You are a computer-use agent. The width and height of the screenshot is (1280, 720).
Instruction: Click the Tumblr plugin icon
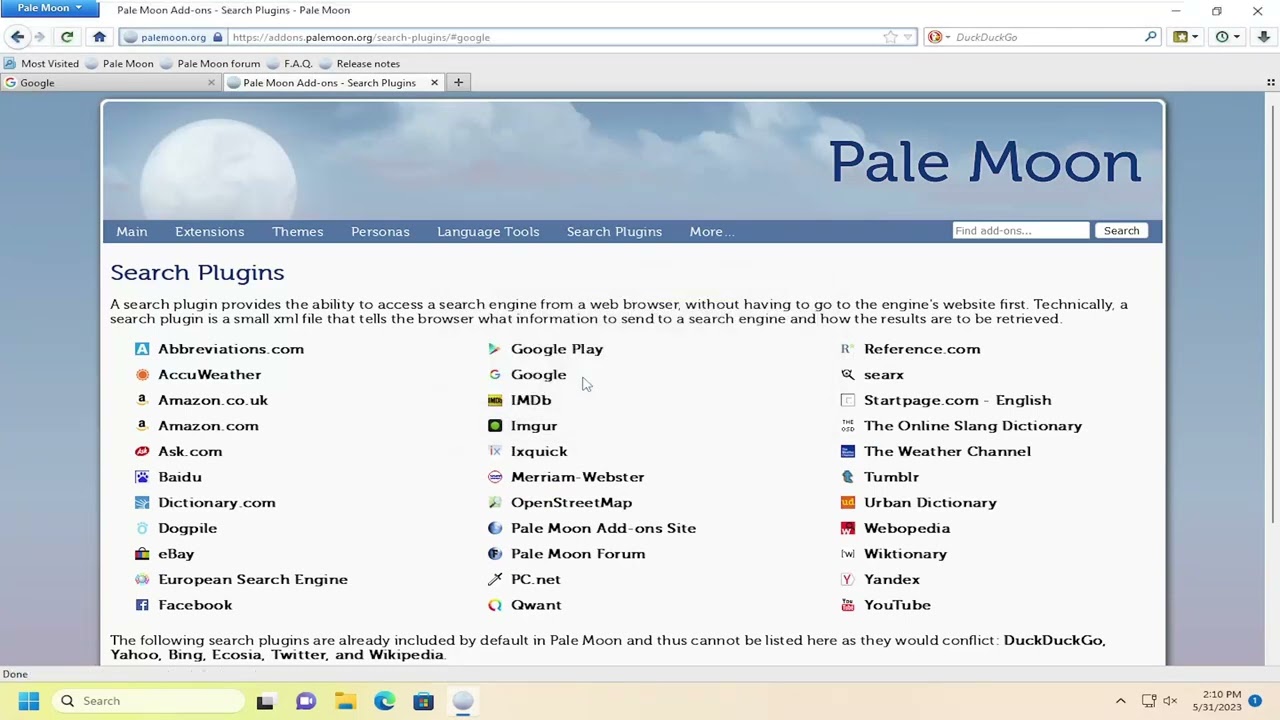click(848, 477)
